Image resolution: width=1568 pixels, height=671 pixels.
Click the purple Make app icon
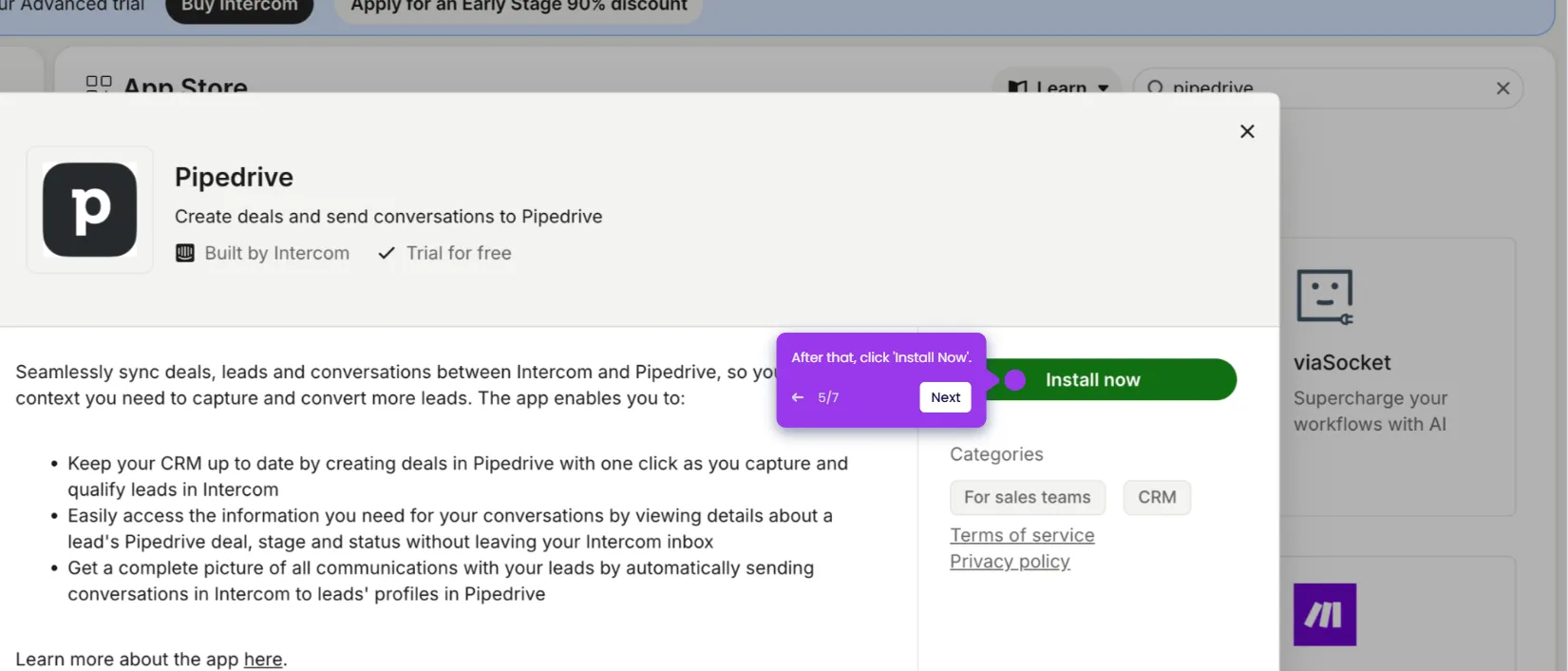point(1325,615)
